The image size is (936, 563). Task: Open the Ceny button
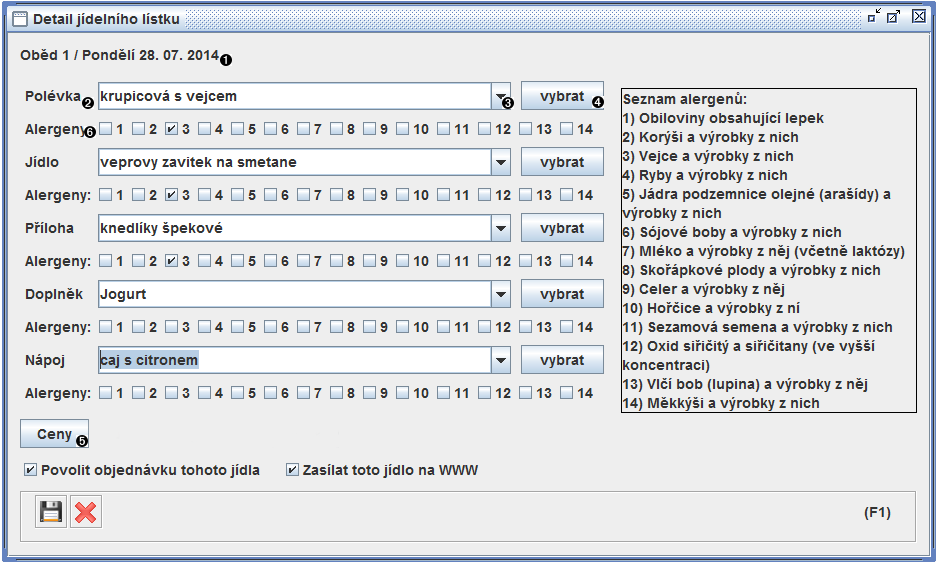(54, 434)
